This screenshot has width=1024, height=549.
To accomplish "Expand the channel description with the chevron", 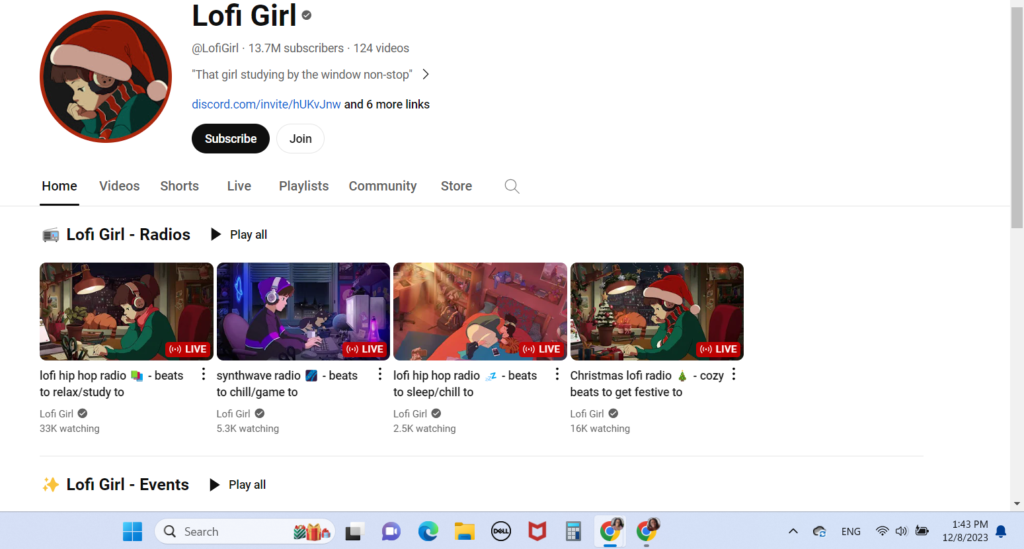I will click(426, 74).
